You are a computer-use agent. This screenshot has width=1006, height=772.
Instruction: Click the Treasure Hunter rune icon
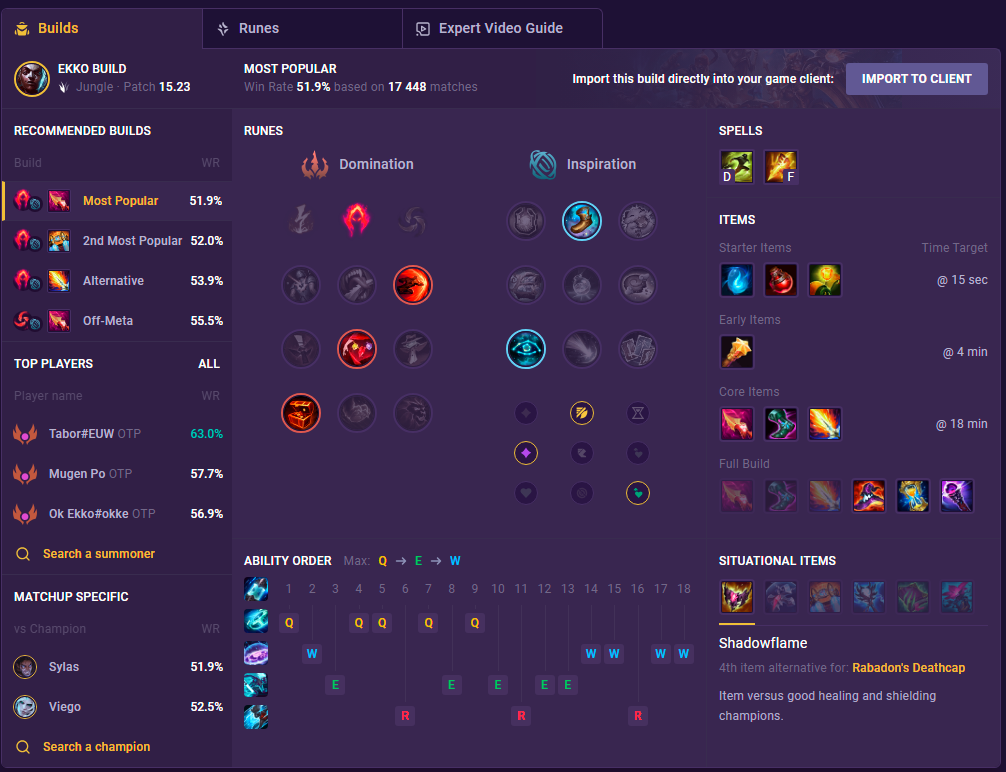(x=301, y=413)
